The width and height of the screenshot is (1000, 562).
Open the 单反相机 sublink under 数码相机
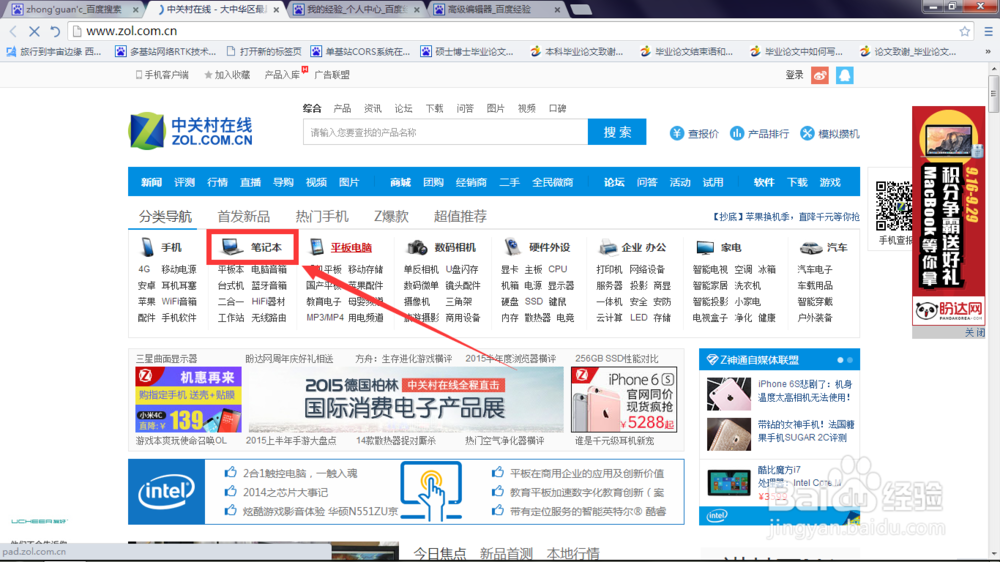click(421, 269)
